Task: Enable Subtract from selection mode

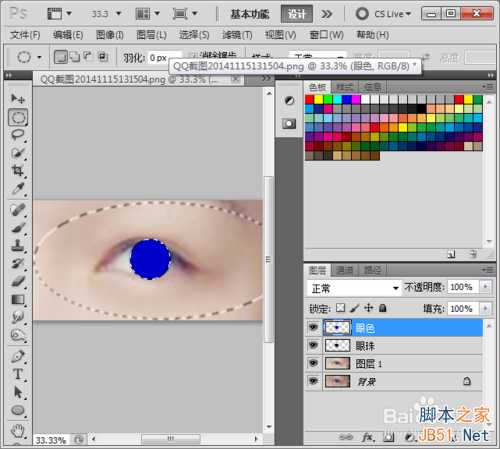Action: pyautogui.click(x=88, y=57)
